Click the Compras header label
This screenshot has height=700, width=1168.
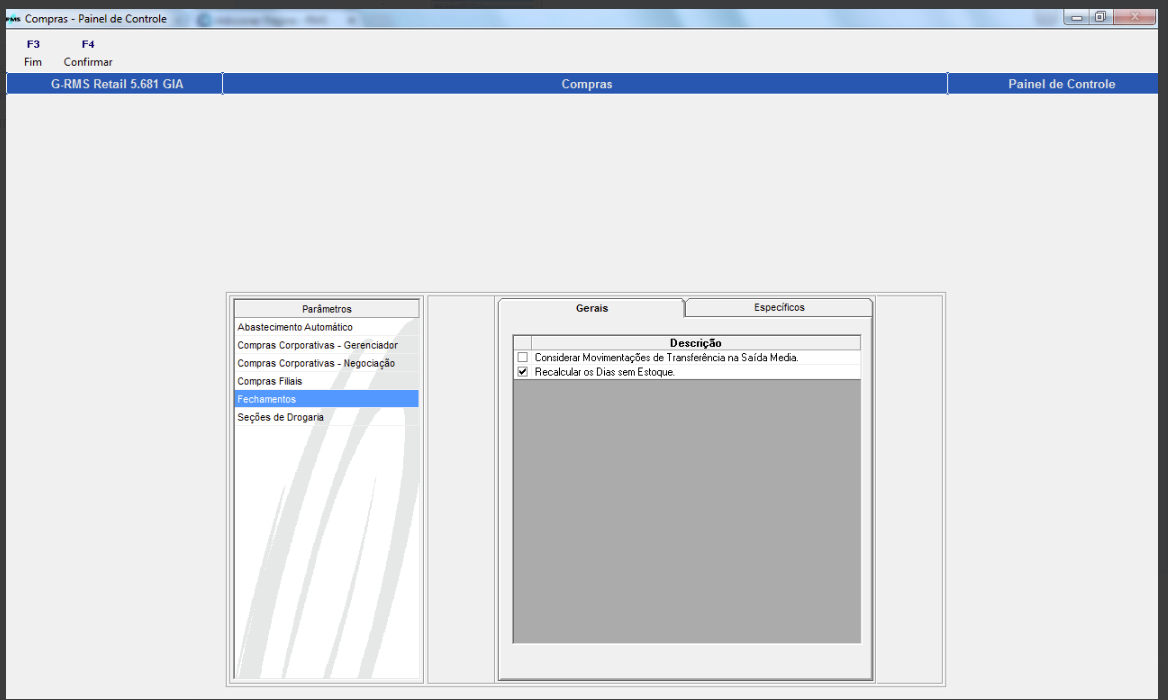pos(586,84)
